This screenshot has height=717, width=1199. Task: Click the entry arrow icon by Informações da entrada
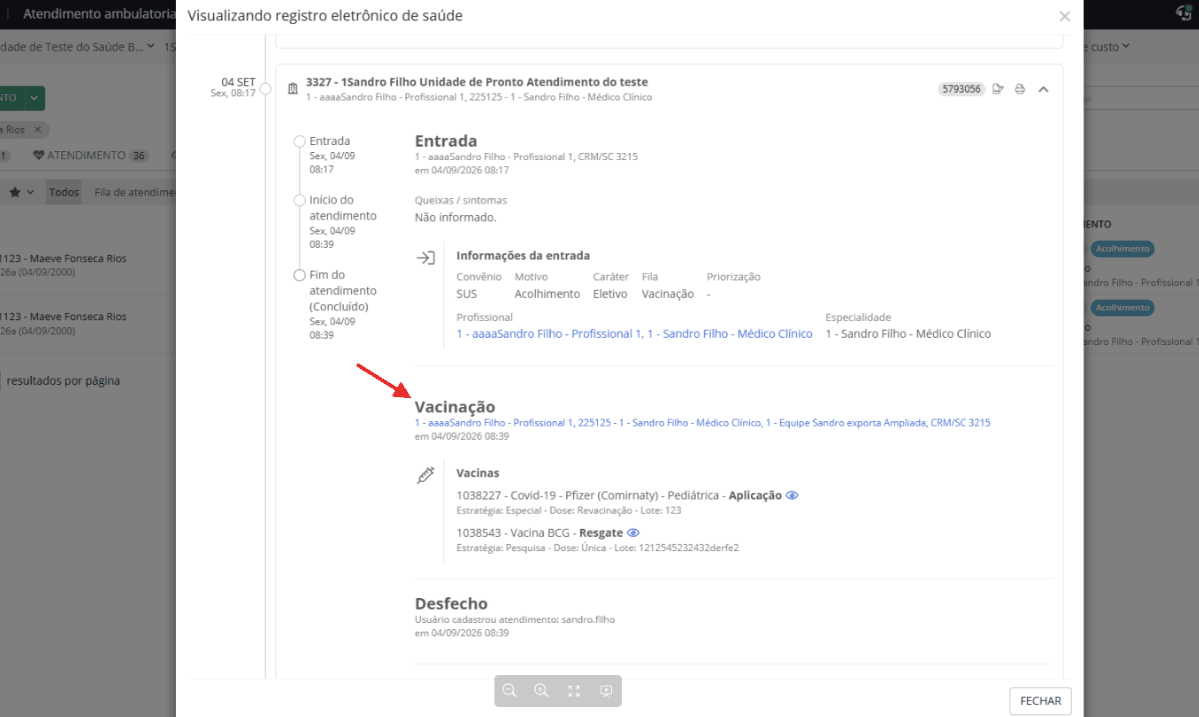coord(426,258)
